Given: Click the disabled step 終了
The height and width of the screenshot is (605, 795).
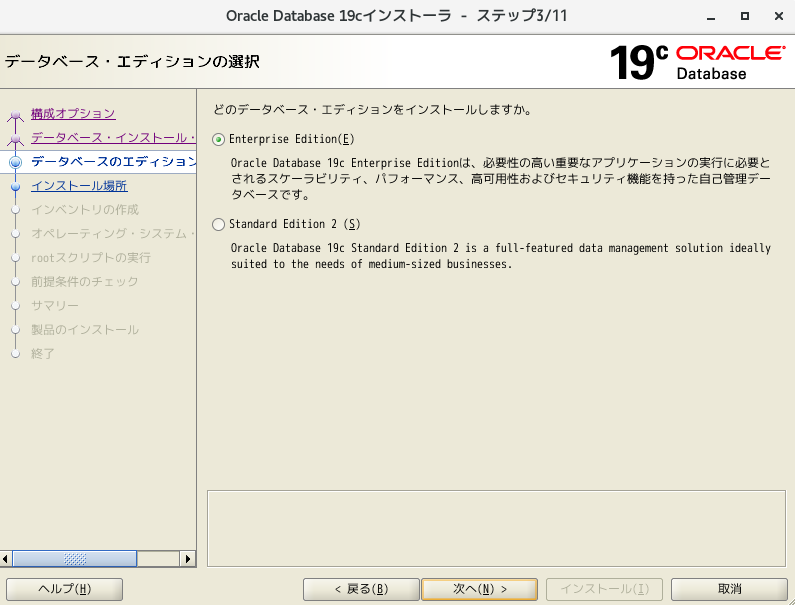Looking at the screenshot, I should [43, 353].
